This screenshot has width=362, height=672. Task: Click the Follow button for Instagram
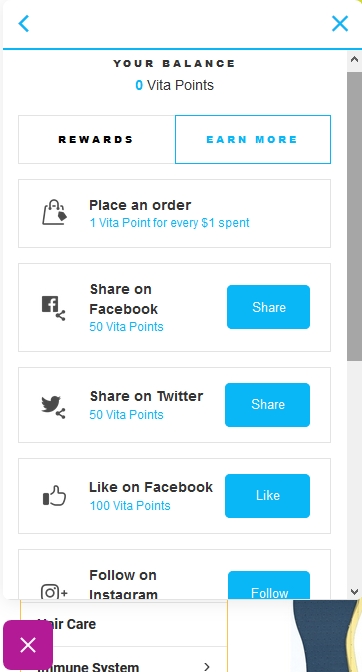(x=269, y=586)
